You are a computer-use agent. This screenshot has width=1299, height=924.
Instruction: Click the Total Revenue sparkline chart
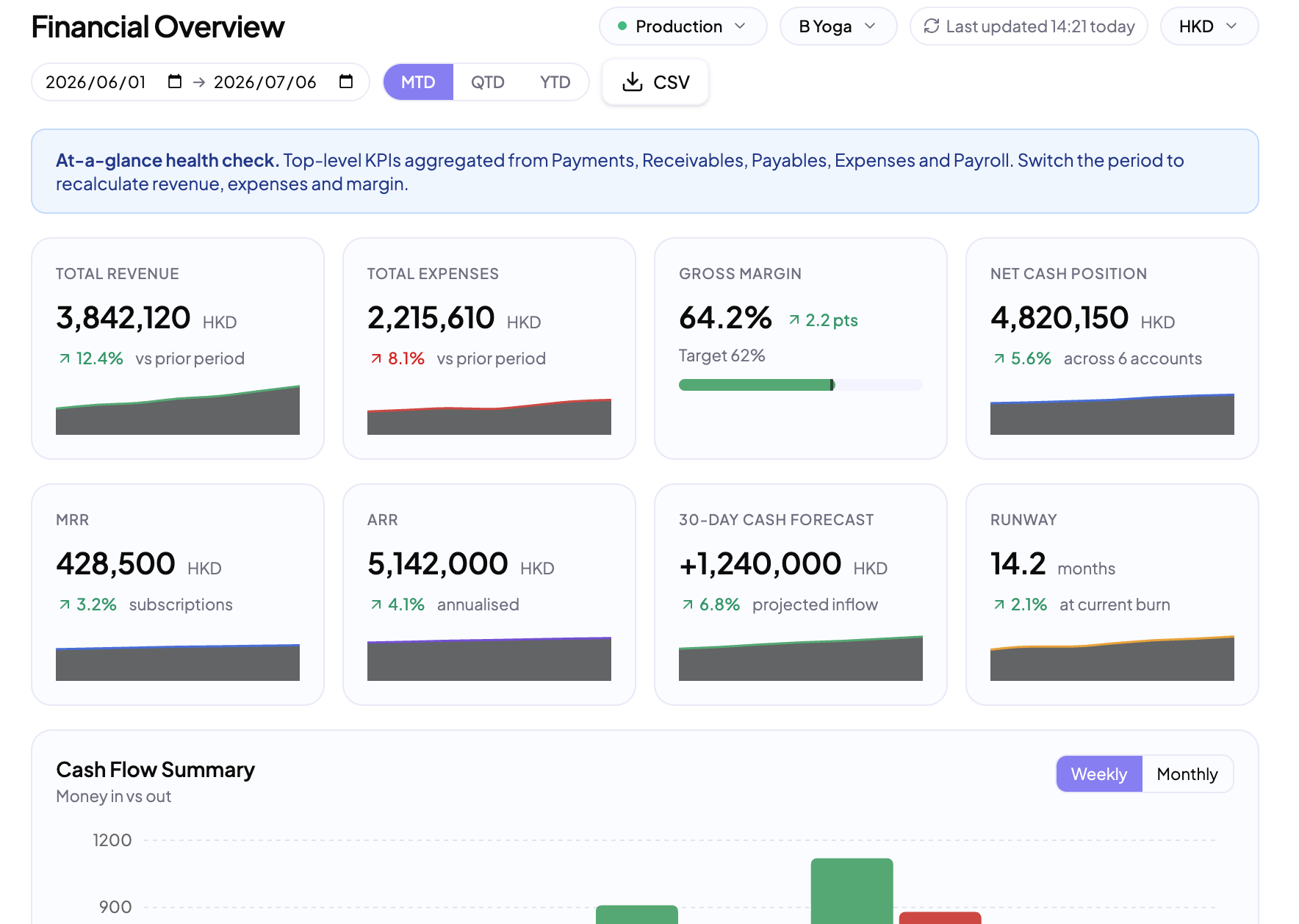coord(178,410)
